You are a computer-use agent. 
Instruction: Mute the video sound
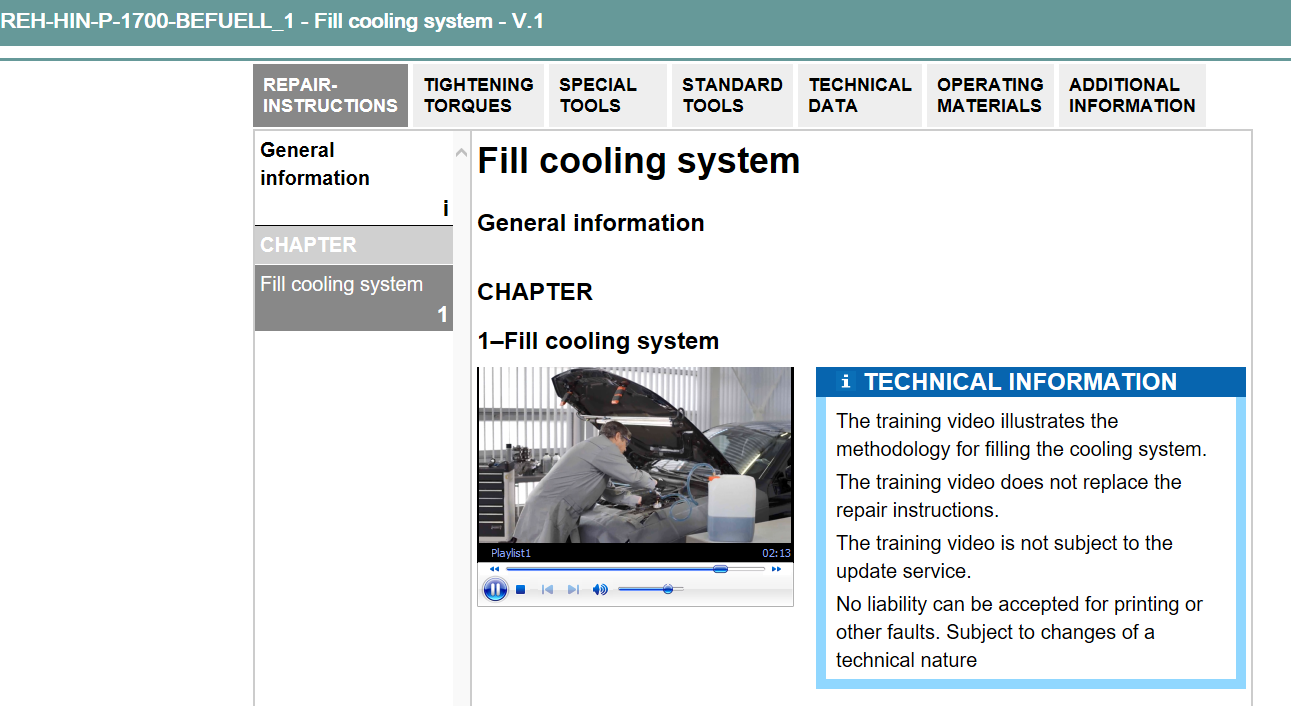(x=600, y=590)
